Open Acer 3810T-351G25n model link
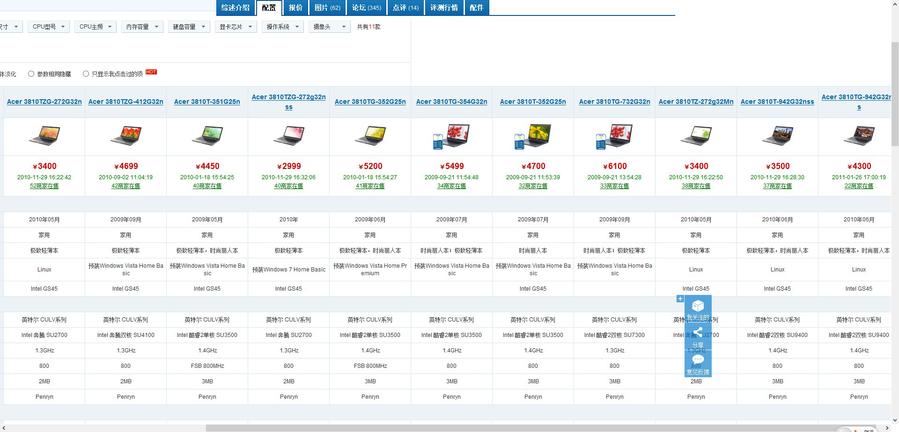 208,102
